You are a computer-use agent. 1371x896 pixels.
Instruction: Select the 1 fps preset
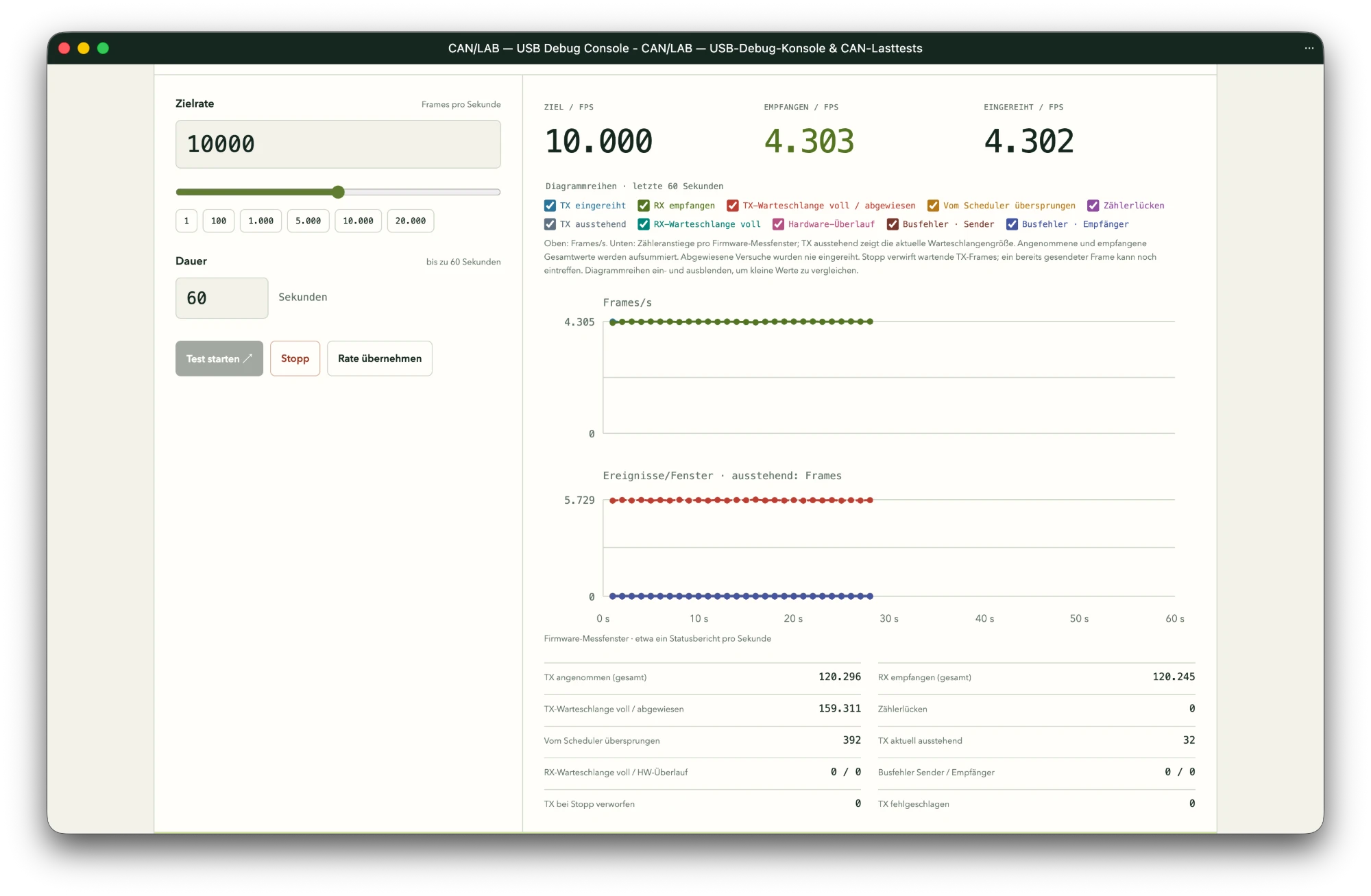(186, 221)
